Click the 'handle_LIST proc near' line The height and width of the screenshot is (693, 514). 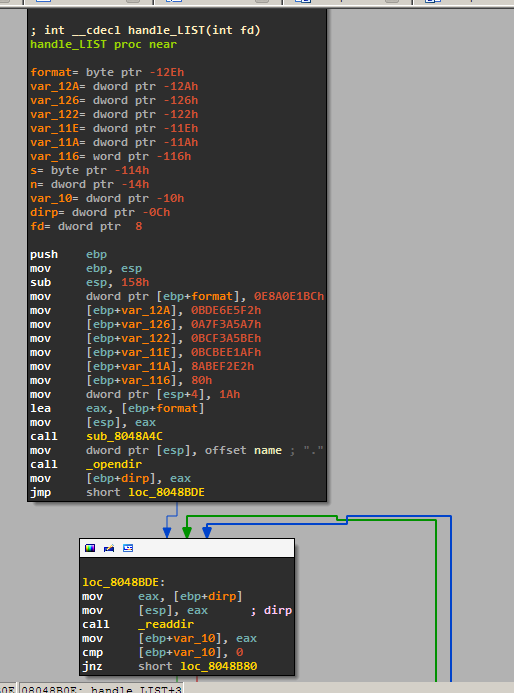coord(103,44)
